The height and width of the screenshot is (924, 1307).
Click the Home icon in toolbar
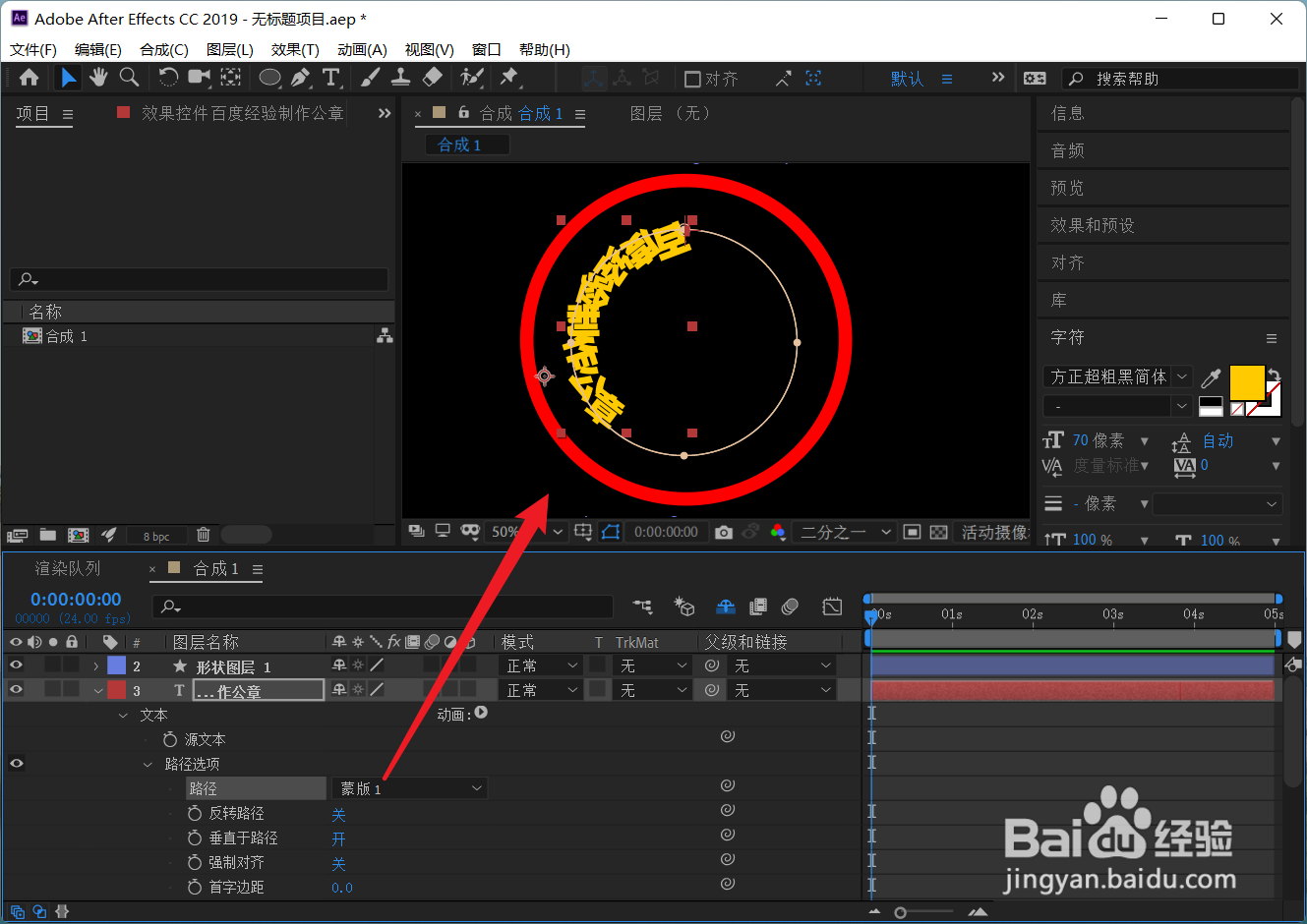point(29,78)
